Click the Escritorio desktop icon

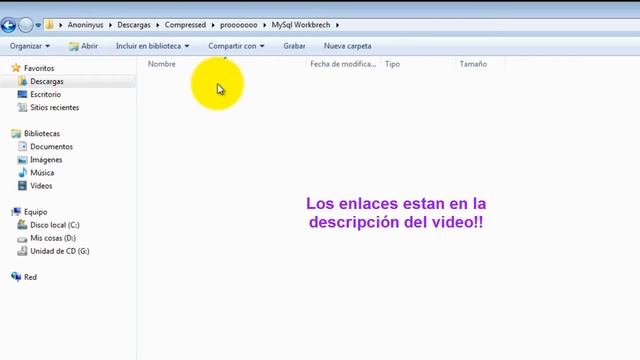point(22,94)
